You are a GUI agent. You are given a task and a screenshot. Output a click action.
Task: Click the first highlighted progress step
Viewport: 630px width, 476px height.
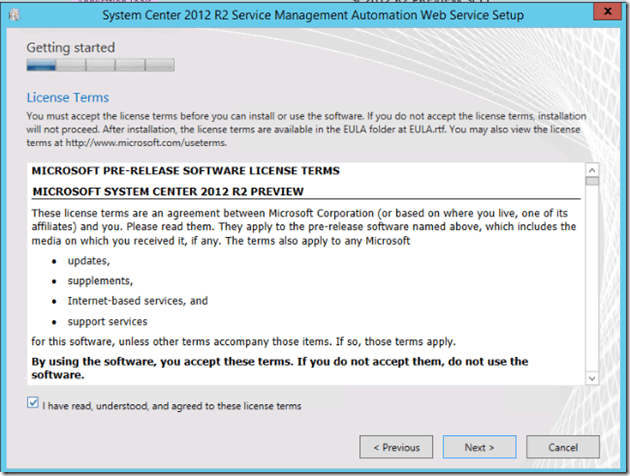pyautogui.click(x=41, y=65)
